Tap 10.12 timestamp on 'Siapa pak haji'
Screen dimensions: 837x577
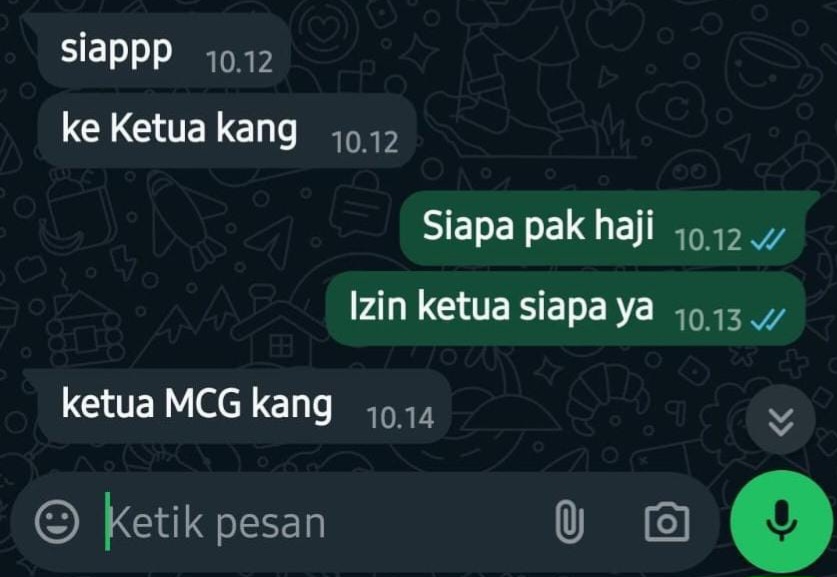pyautogui.click(x=708, y=239)
